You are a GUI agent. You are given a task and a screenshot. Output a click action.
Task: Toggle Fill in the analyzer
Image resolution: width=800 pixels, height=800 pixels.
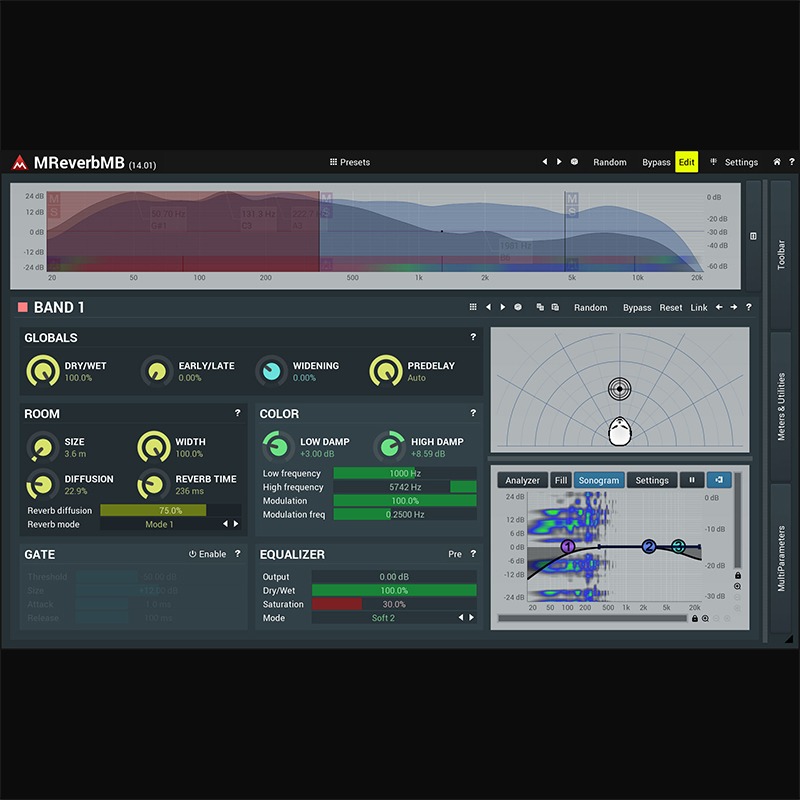click(561, 480)
